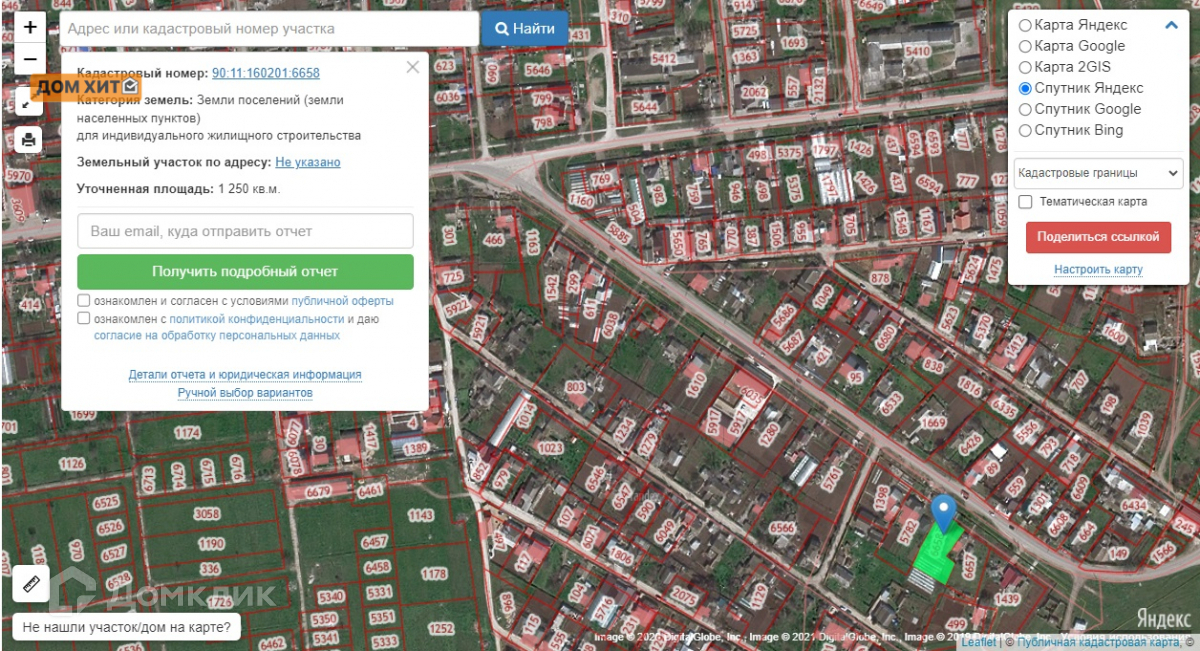Check the политикой конфиденциальности consent box
Screen dimensions: 1200x651
point(84,318)
